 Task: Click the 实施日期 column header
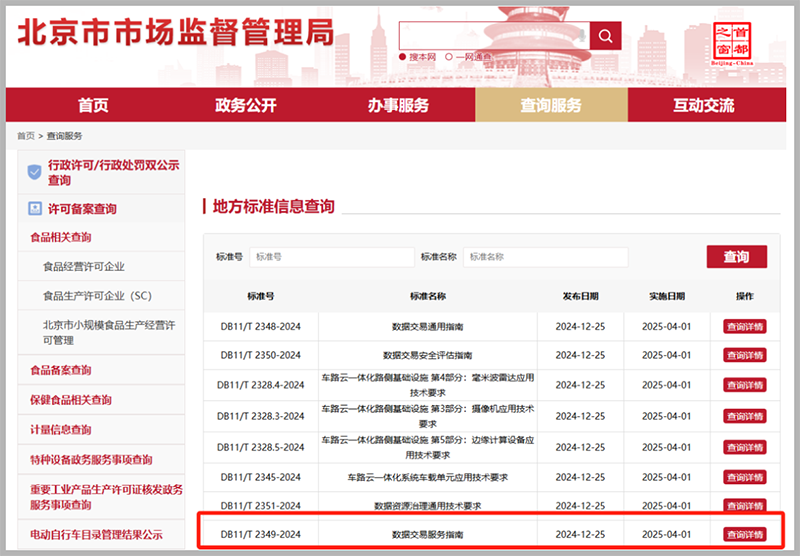coord(667,296)
